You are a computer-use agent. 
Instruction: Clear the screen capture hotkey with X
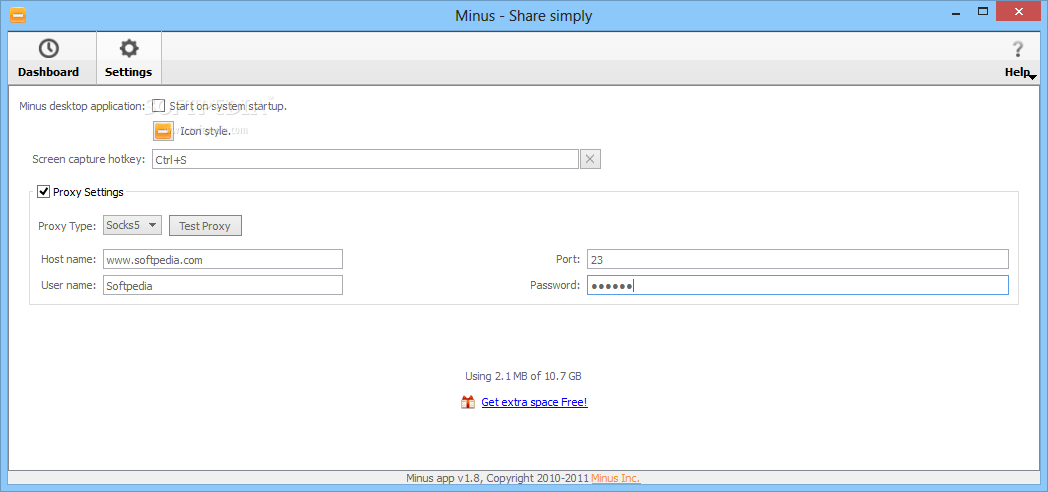[x=590, y=159]
